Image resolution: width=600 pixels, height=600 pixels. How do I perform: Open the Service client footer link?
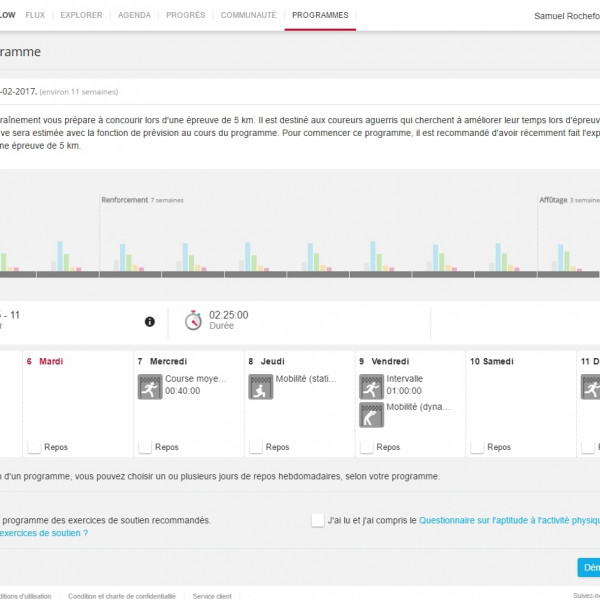click(x=212, y=595)
